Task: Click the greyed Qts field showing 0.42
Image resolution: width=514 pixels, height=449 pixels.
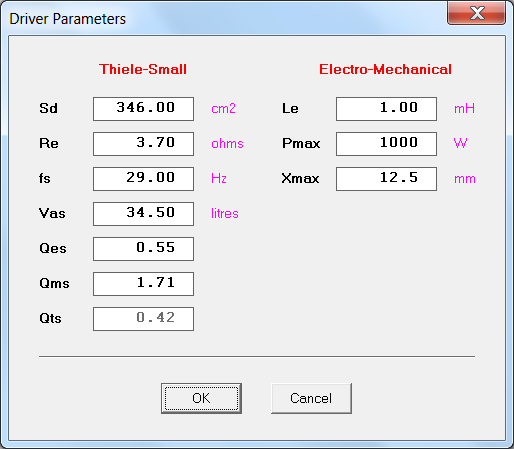Action: [143, 319]
